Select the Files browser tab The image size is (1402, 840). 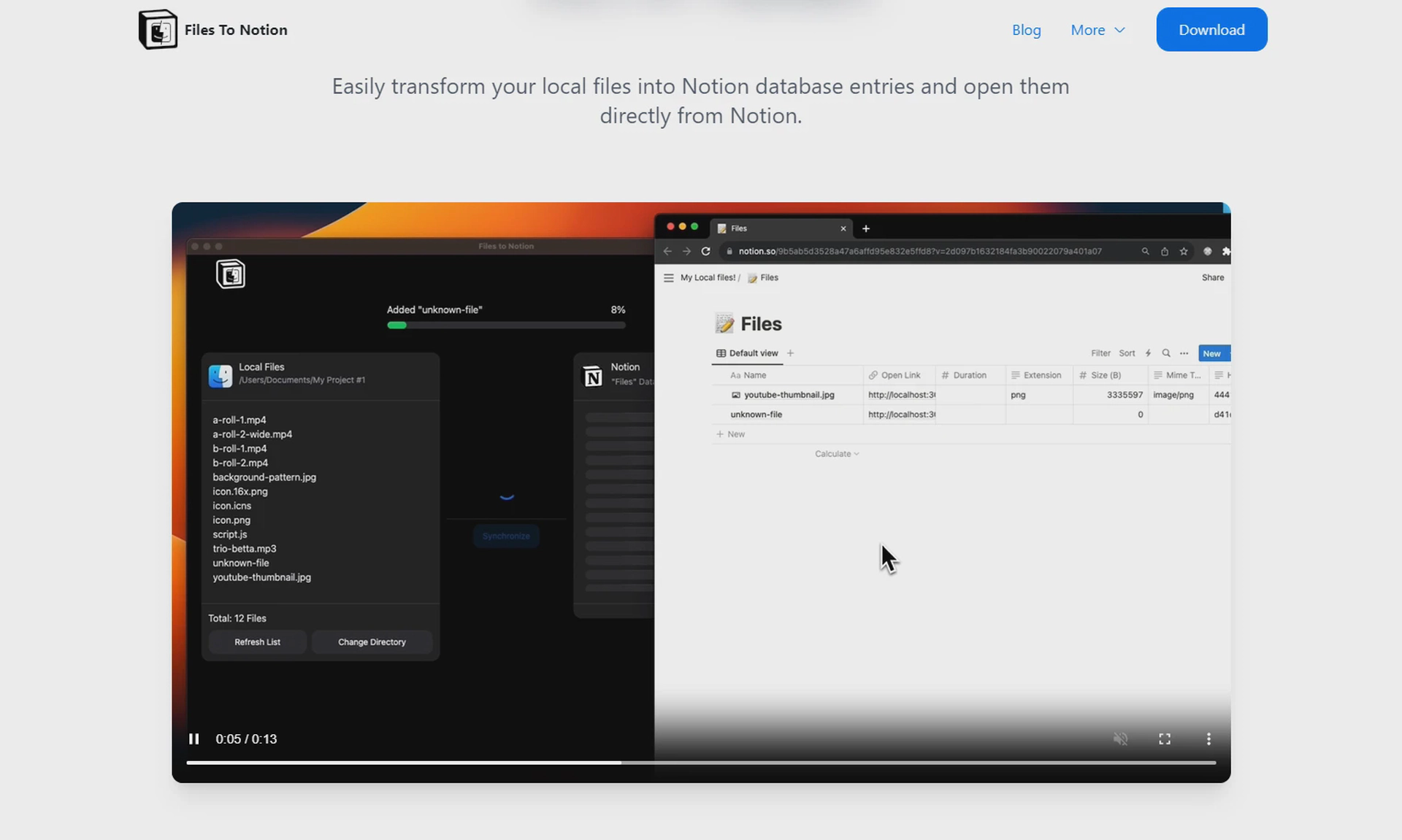(x=781, y=228)
